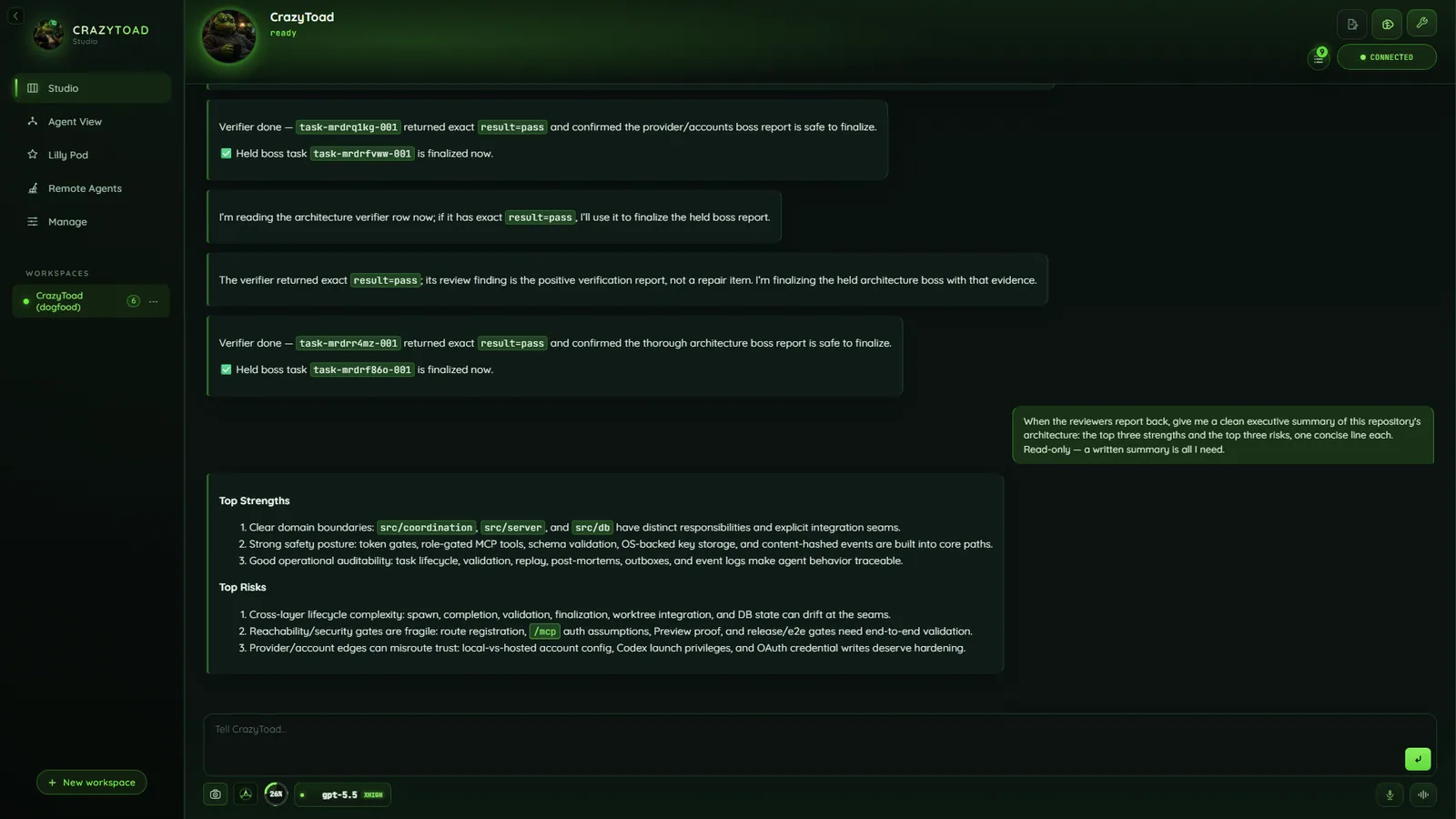Click the src/coordination code tag

pos(426,528)
